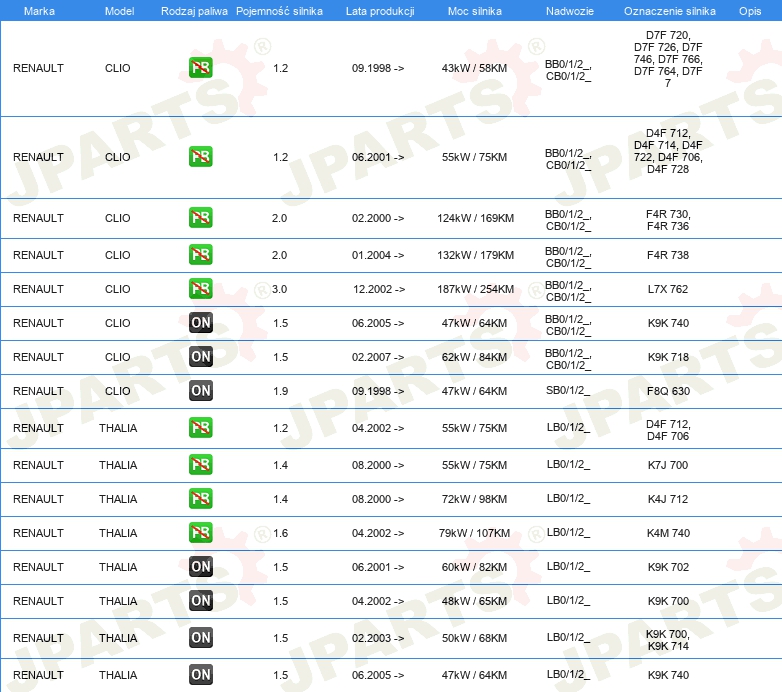782x692 pixels.
Task: Select the 79kW / 107KM power cell
Action: pyautogui.click(x=474, y=533)
